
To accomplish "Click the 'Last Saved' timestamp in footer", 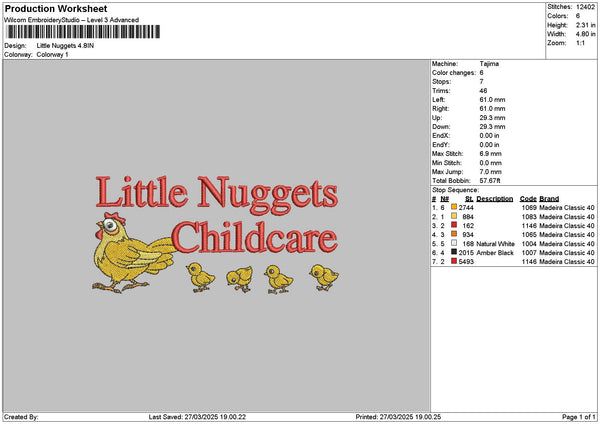I will click(x=197, y=417).
